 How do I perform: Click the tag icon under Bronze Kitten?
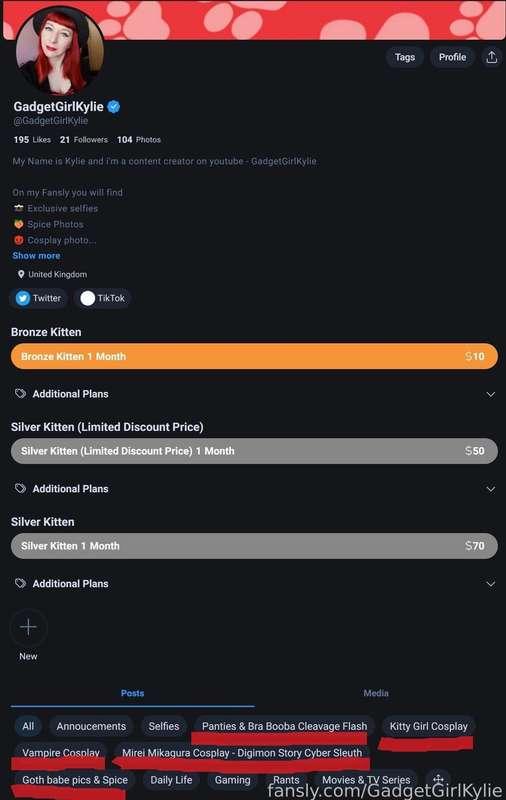pos(20,393)
